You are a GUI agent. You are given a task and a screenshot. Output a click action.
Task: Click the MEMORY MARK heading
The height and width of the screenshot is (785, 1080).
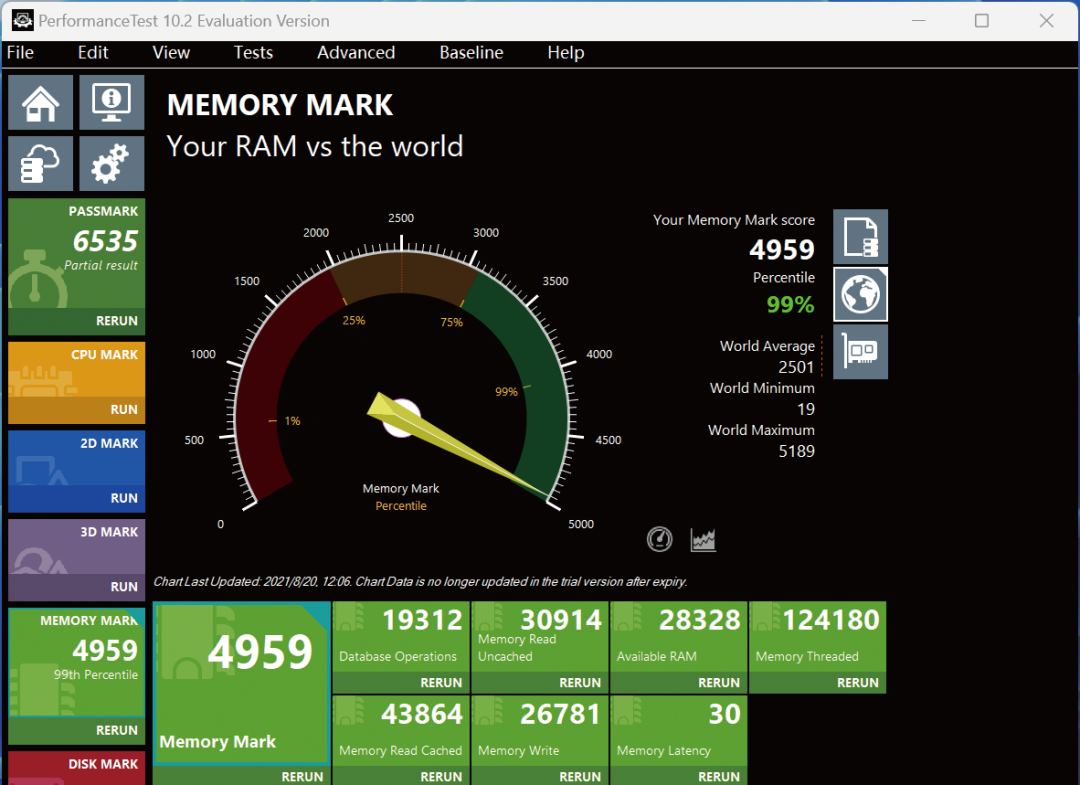pos(280,105)
